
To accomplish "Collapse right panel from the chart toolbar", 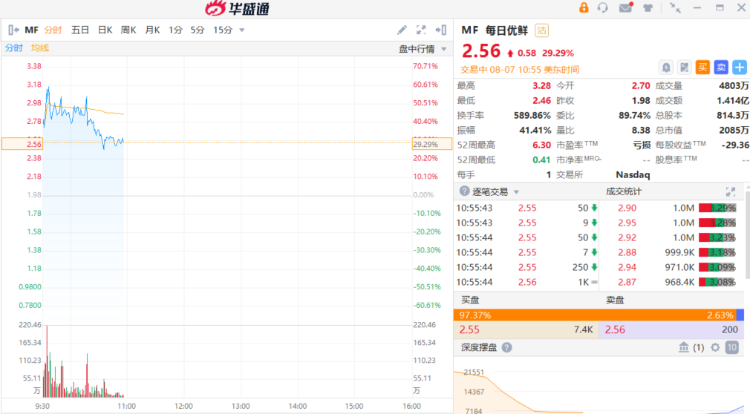I will tap(441, 30).
